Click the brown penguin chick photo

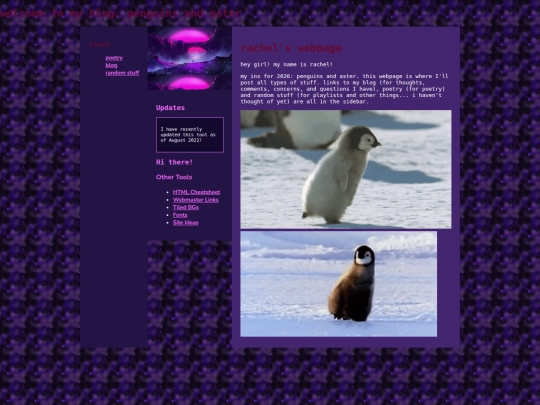[x=339, y=284]
